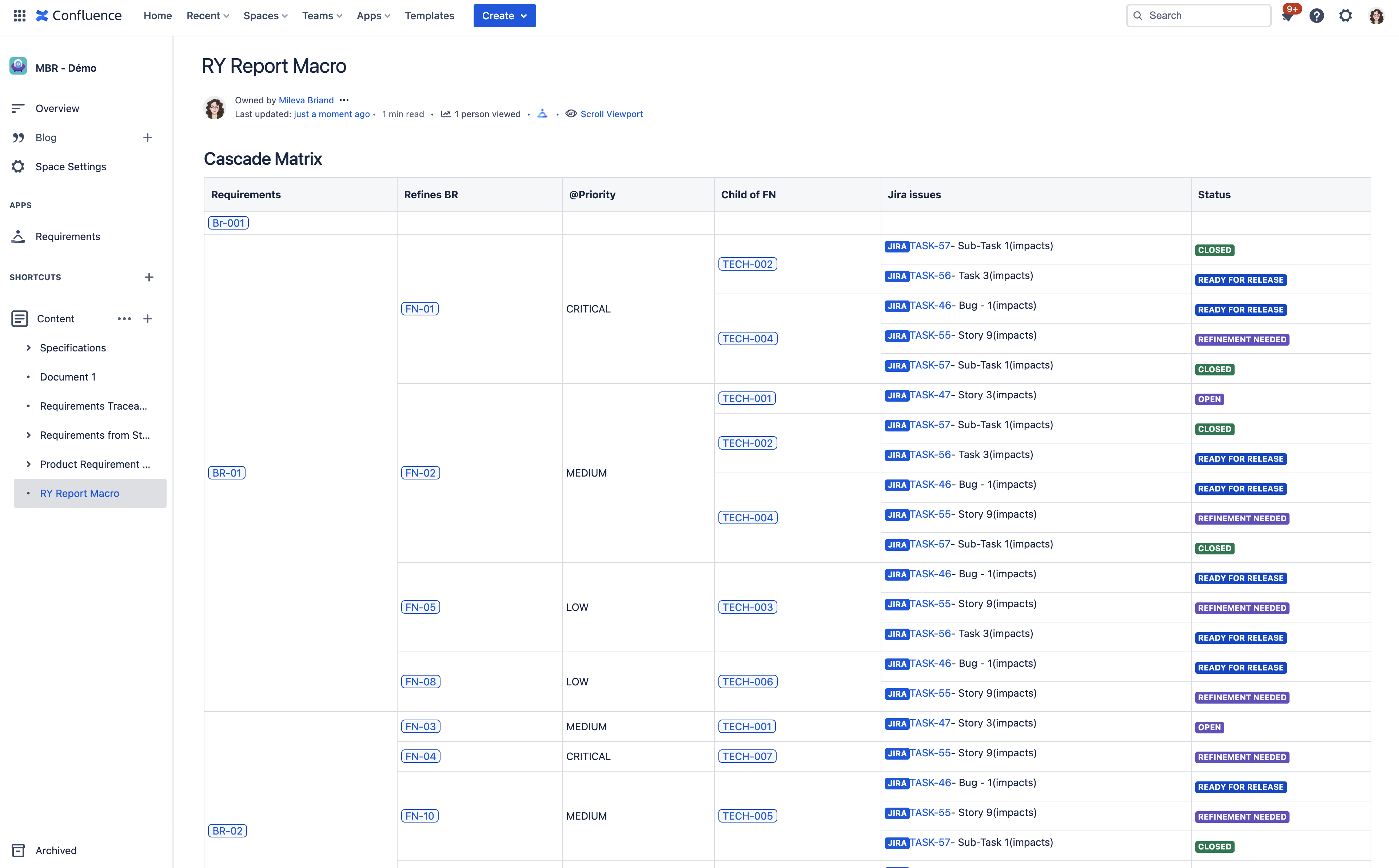
Task: Open the FN-01 requirement link
Action: [x=419, y=309]
